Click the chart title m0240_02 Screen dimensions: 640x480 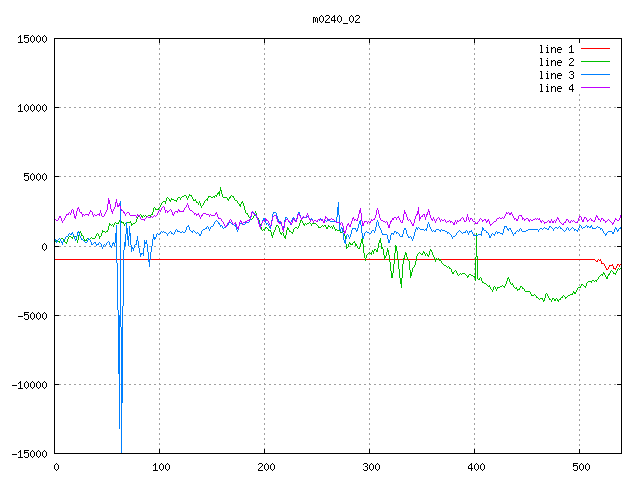coord(337,19)
